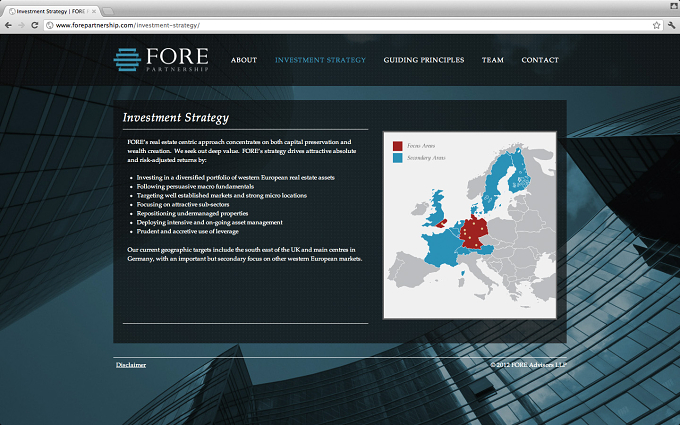Click Finland on the map
The height and width of the screenshot is (425, 680).
(520, 173)
